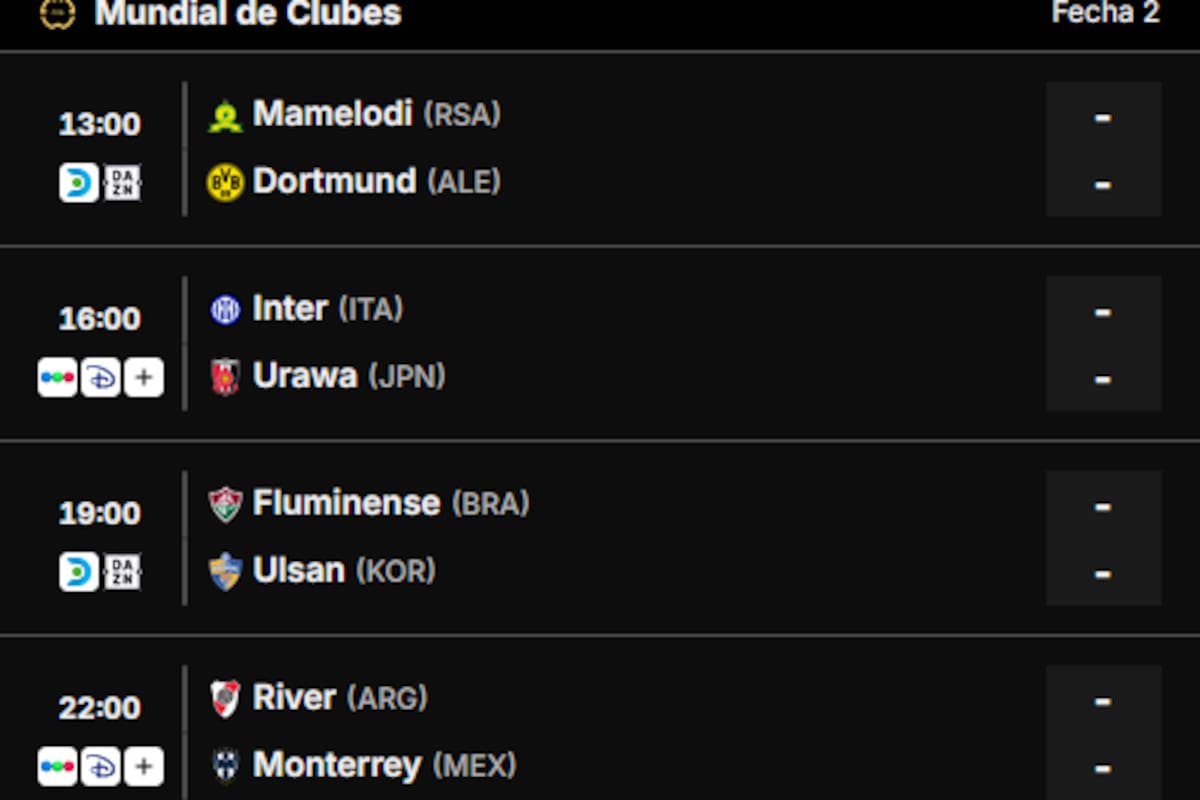Click the Fluminense score placeholder dash
The height and width of the screenshot is (800, 1200).
click(x=1102, y=508)
